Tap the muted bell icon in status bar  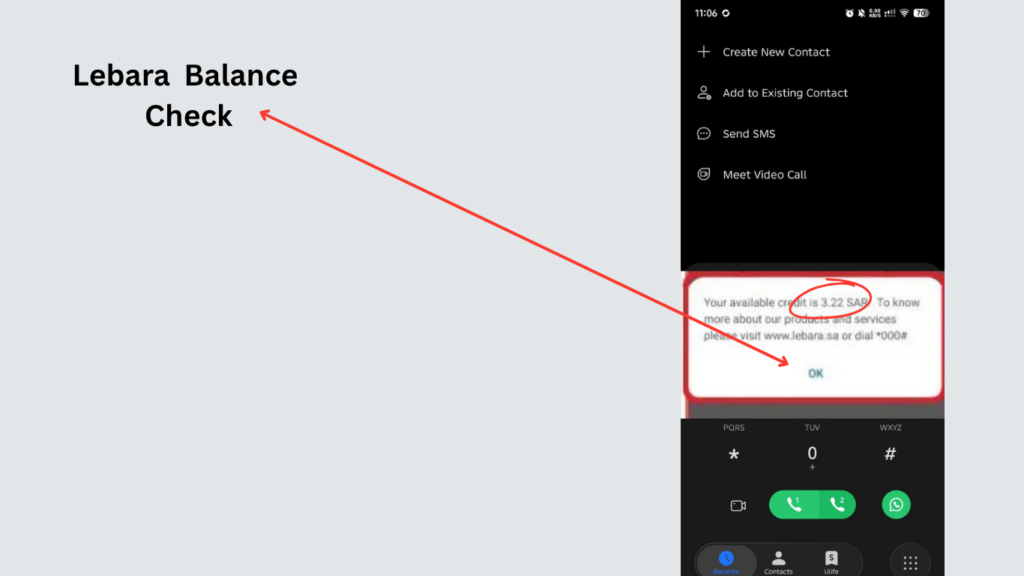click(x=861, y=13)
